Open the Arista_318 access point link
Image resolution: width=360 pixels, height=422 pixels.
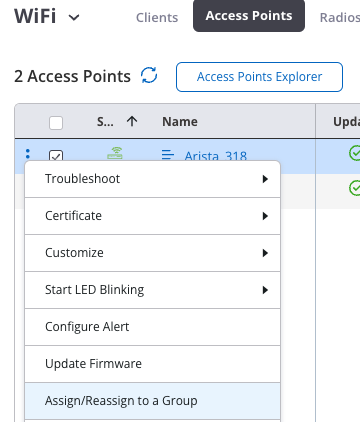(216, 156)
